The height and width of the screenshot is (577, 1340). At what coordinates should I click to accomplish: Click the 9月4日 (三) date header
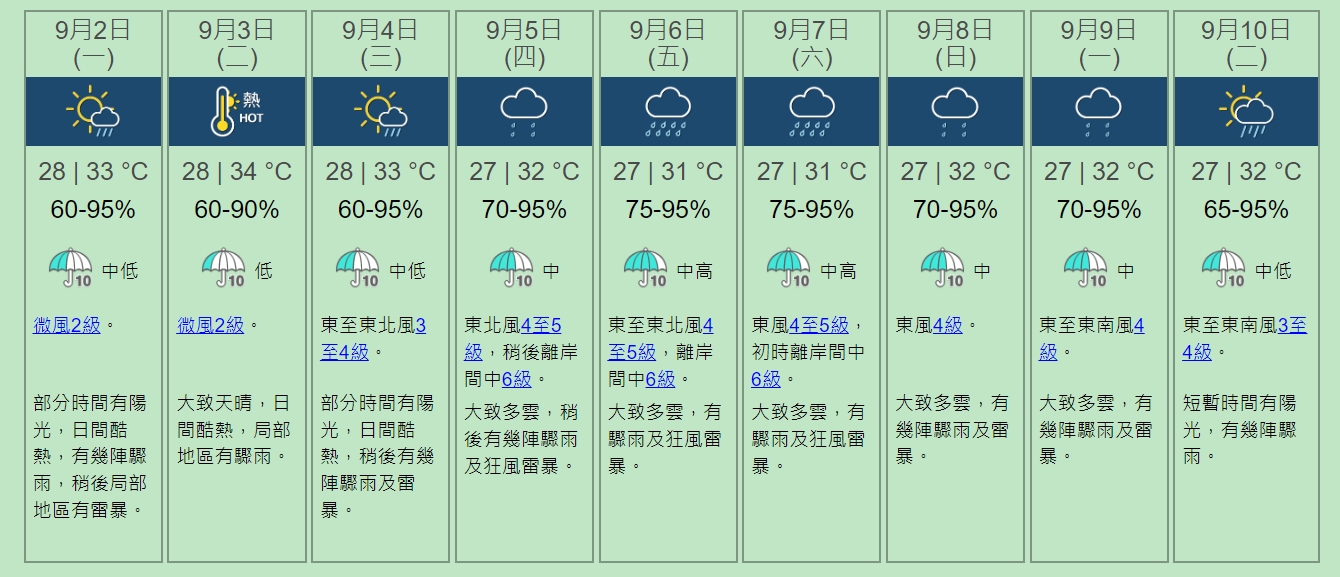[x=380, y=44]
